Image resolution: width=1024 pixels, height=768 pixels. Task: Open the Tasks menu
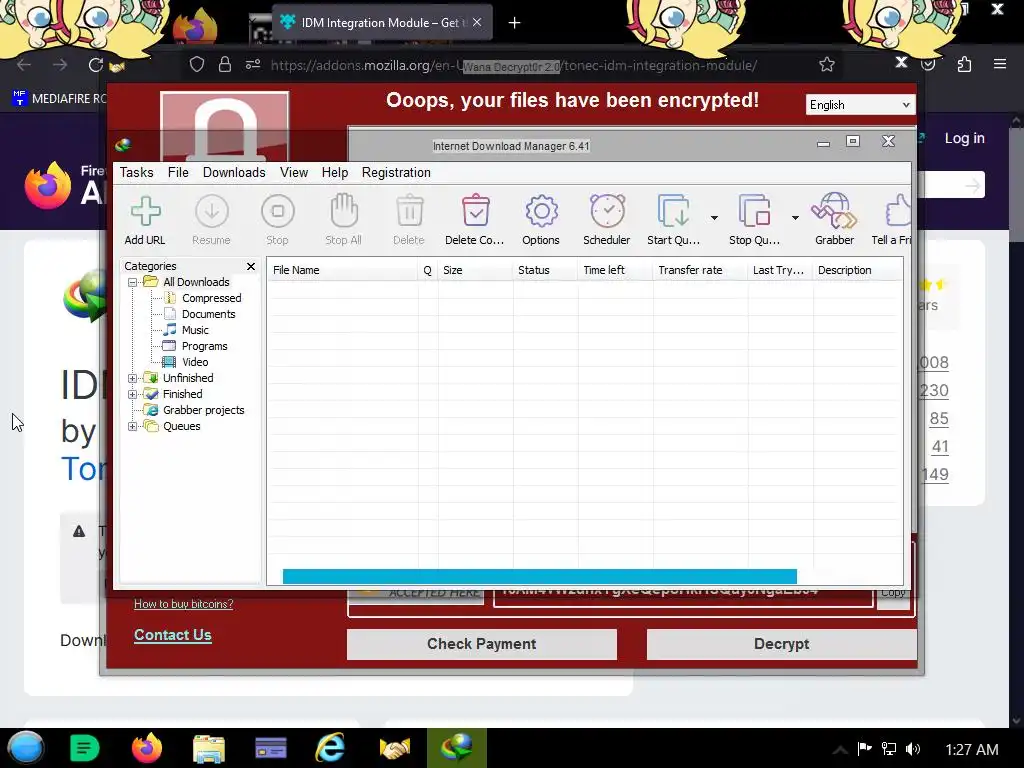(136, 172)
